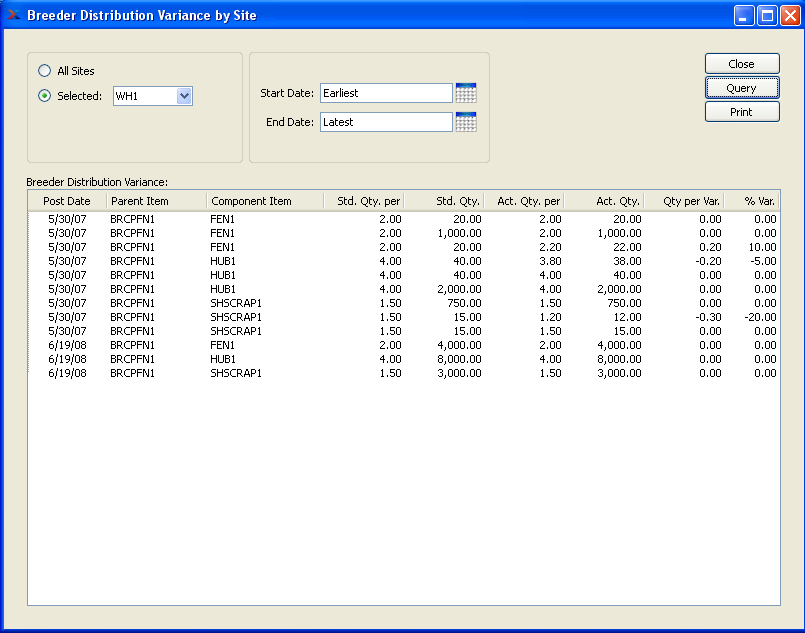Screen dimensions: 805x633
Task: Select the SHSCRAP1 row with -20.00 variance
Action: [400, 317]
